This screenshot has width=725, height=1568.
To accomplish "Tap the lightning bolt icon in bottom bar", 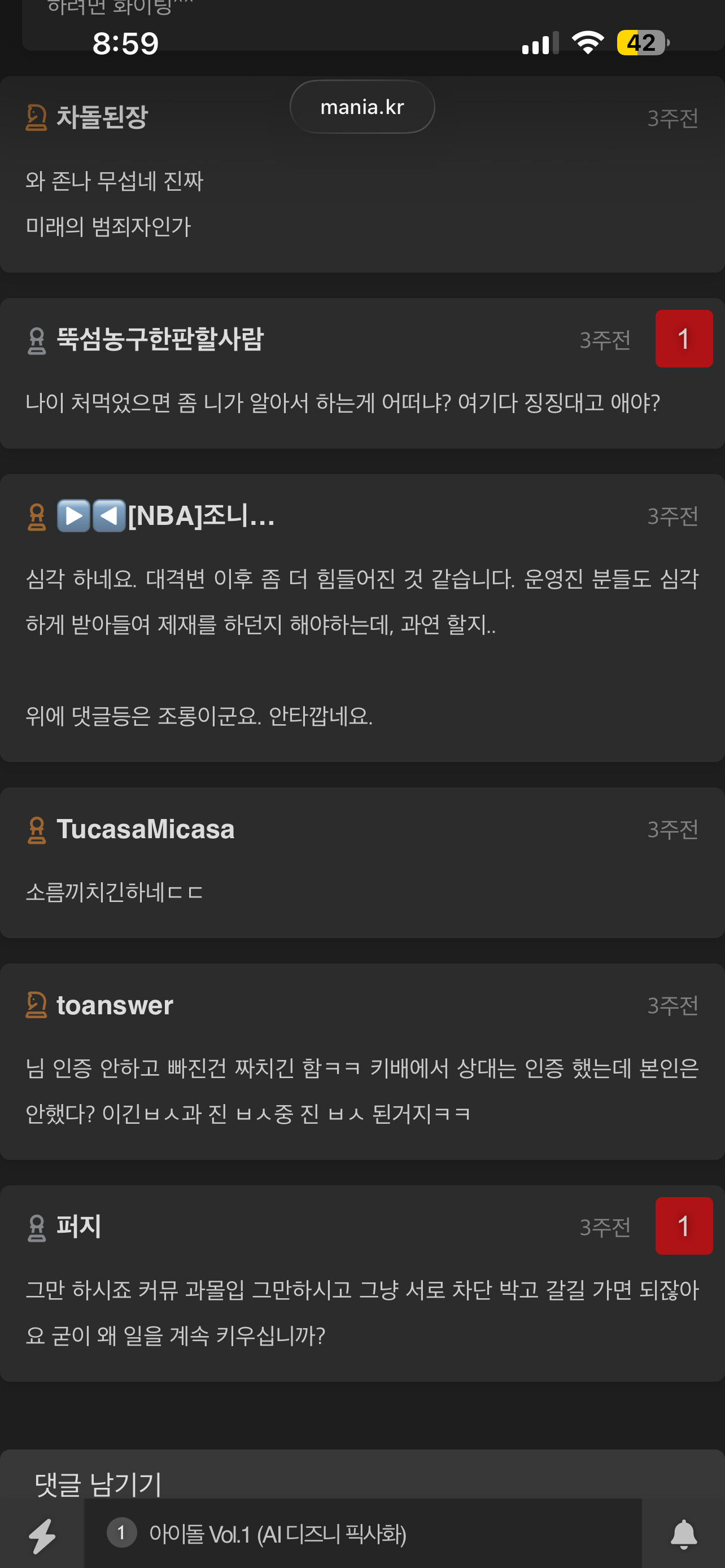I will 42,1535.
